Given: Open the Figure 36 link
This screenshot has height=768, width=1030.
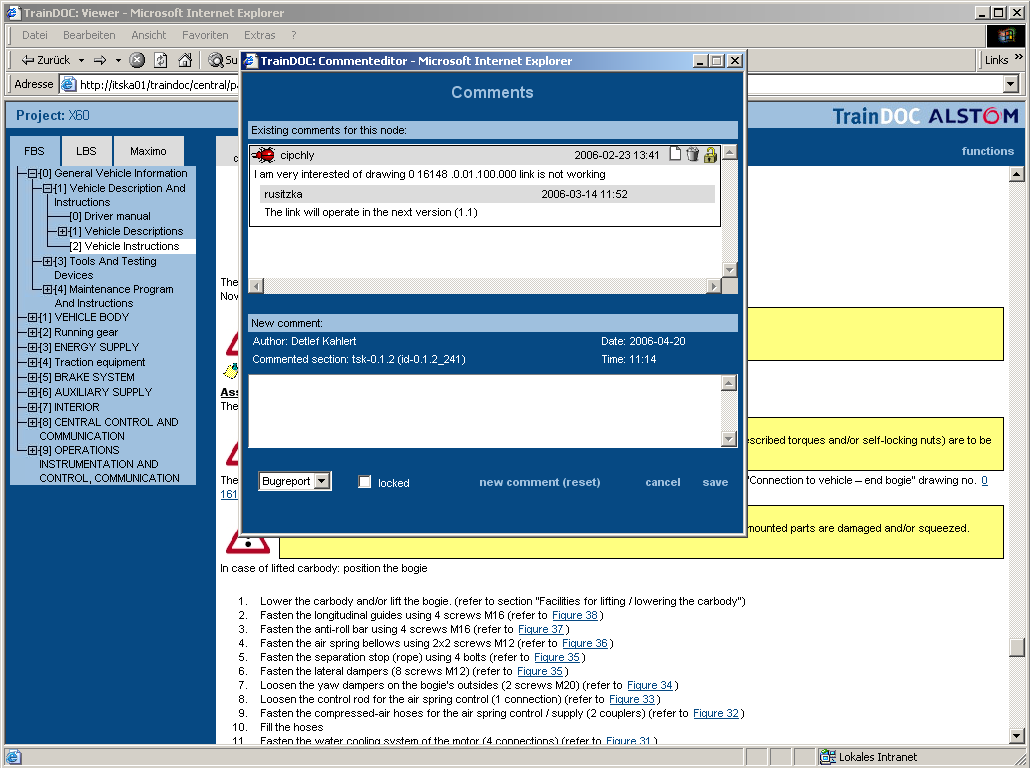Looking at the screenshot, I should click(585, 643).
